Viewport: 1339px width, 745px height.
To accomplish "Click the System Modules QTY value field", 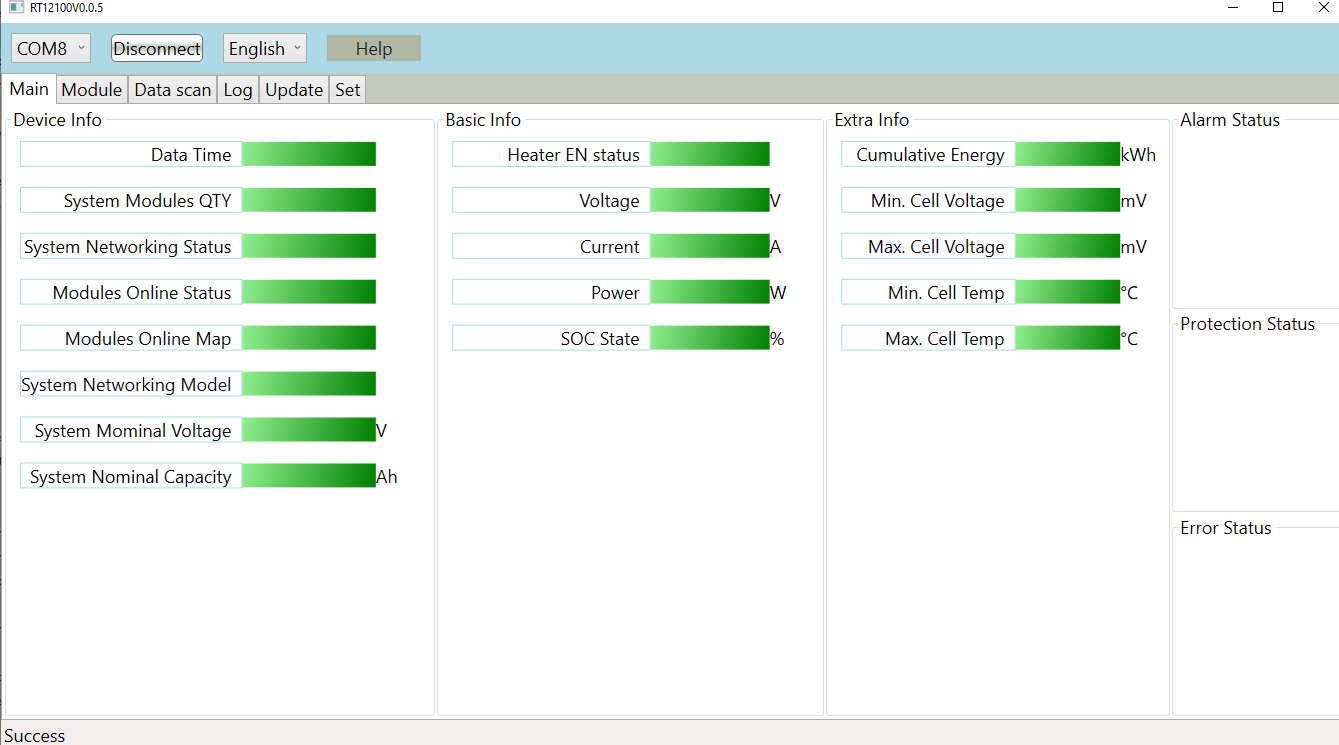I will point(309,200).
